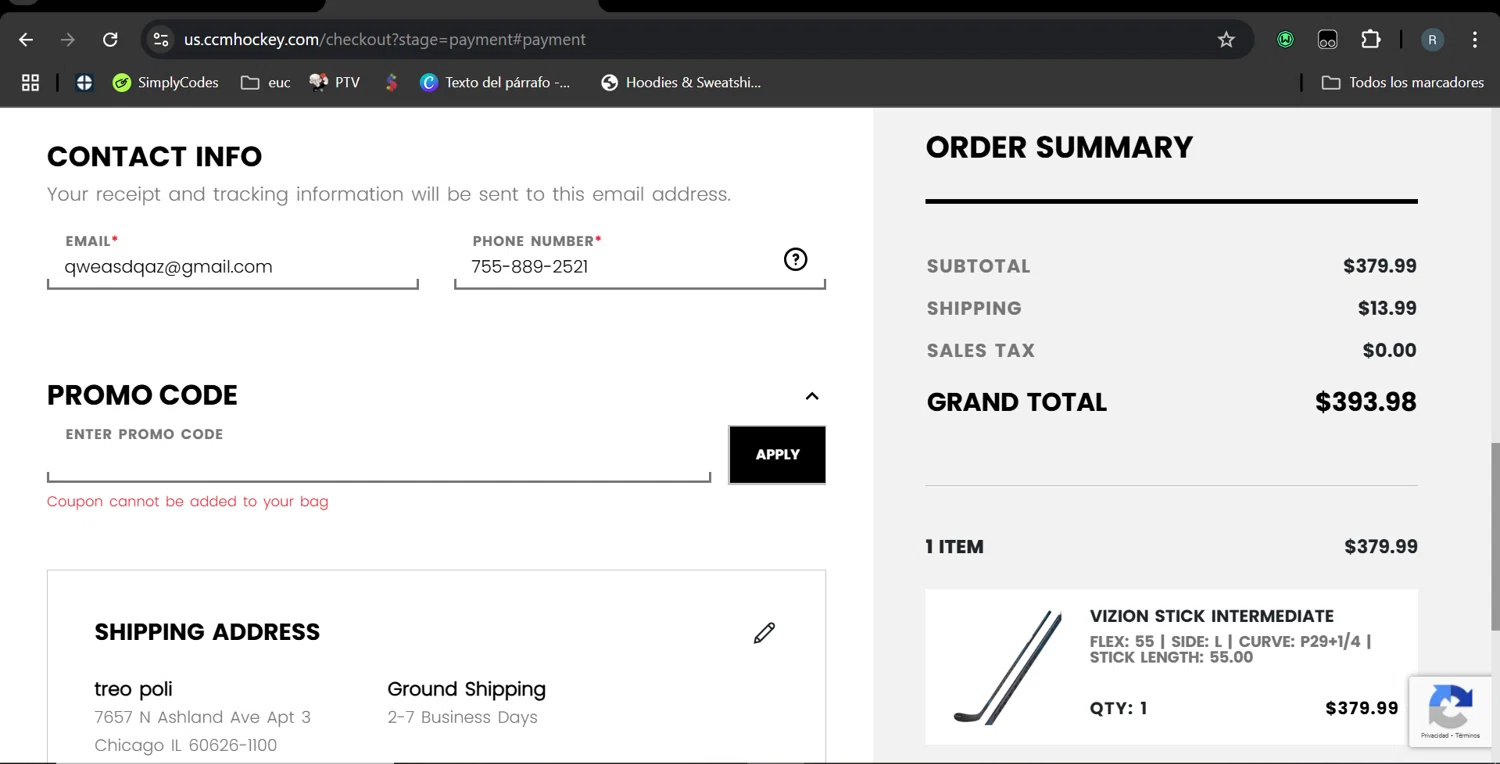
Task: Reload the checkout page
Action: pos(110,40)
